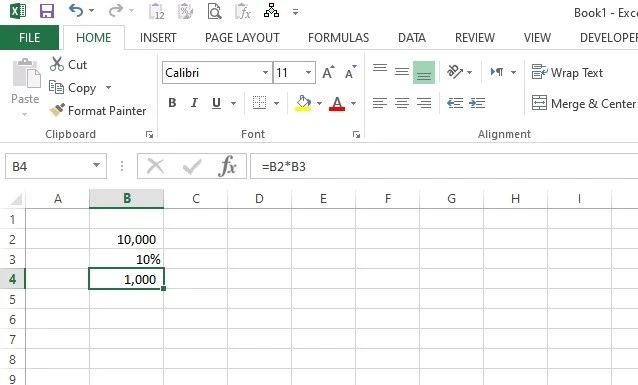Toggle Italic formatting

tap(194, 103)
